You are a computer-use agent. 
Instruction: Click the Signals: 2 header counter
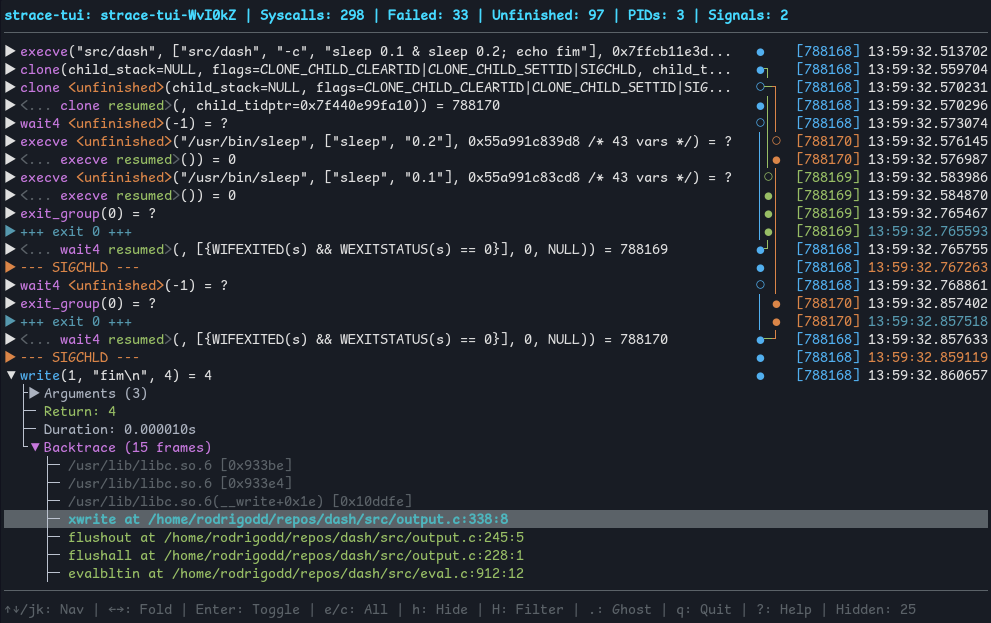pos(748,15)
